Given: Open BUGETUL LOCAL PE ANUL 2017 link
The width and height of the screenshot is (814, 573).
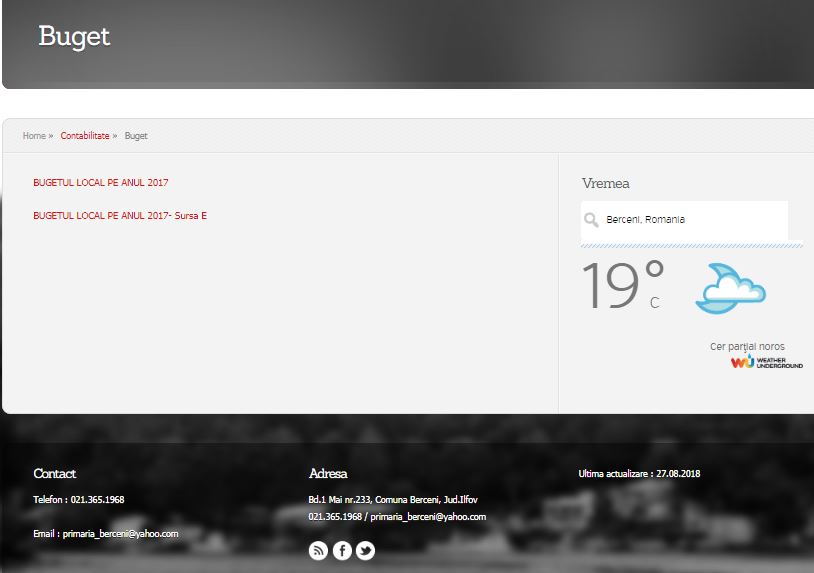Looking at the screenshot, I should coord(101,183).
